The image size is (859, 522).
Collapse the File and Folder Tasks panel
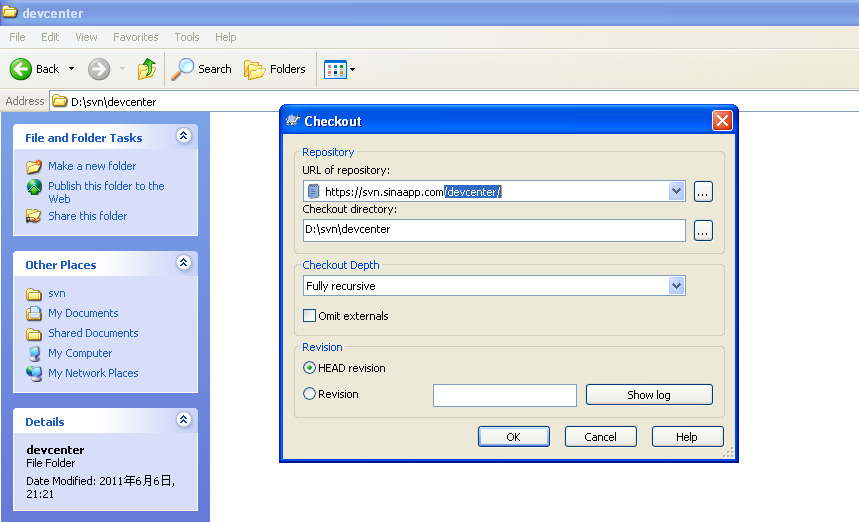(183, 136)
